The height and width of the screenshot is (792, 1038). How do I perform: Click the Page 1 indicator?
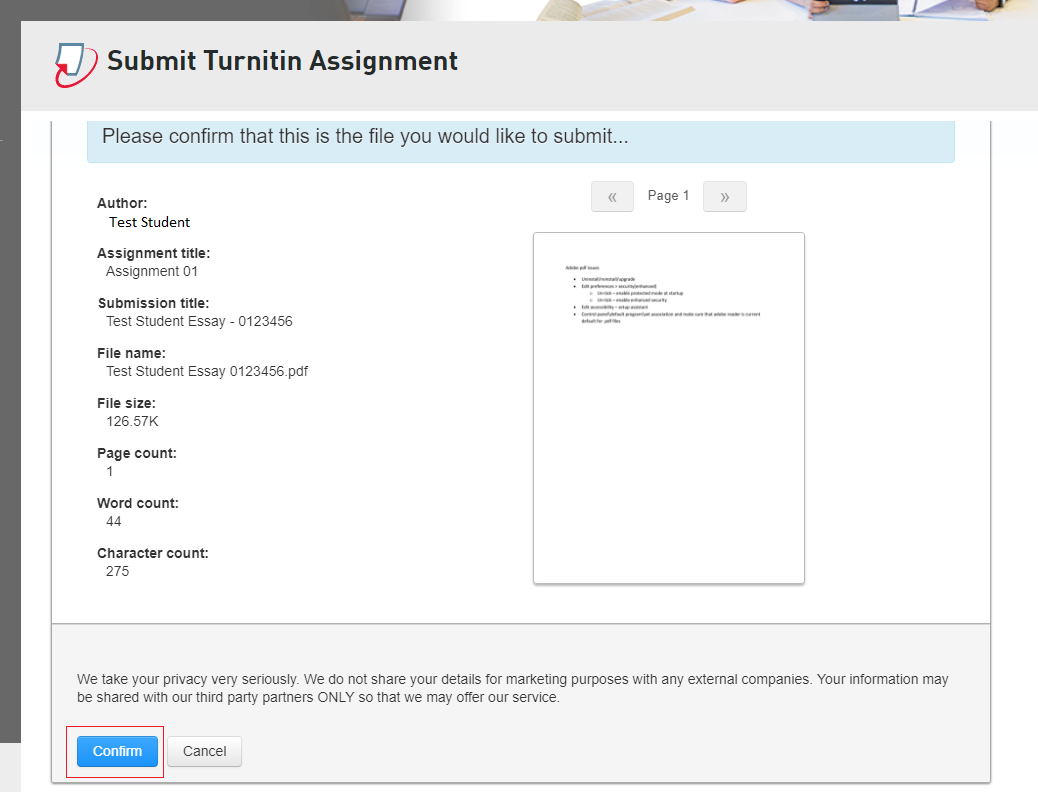pyautogui.click(x=668, y=196)
